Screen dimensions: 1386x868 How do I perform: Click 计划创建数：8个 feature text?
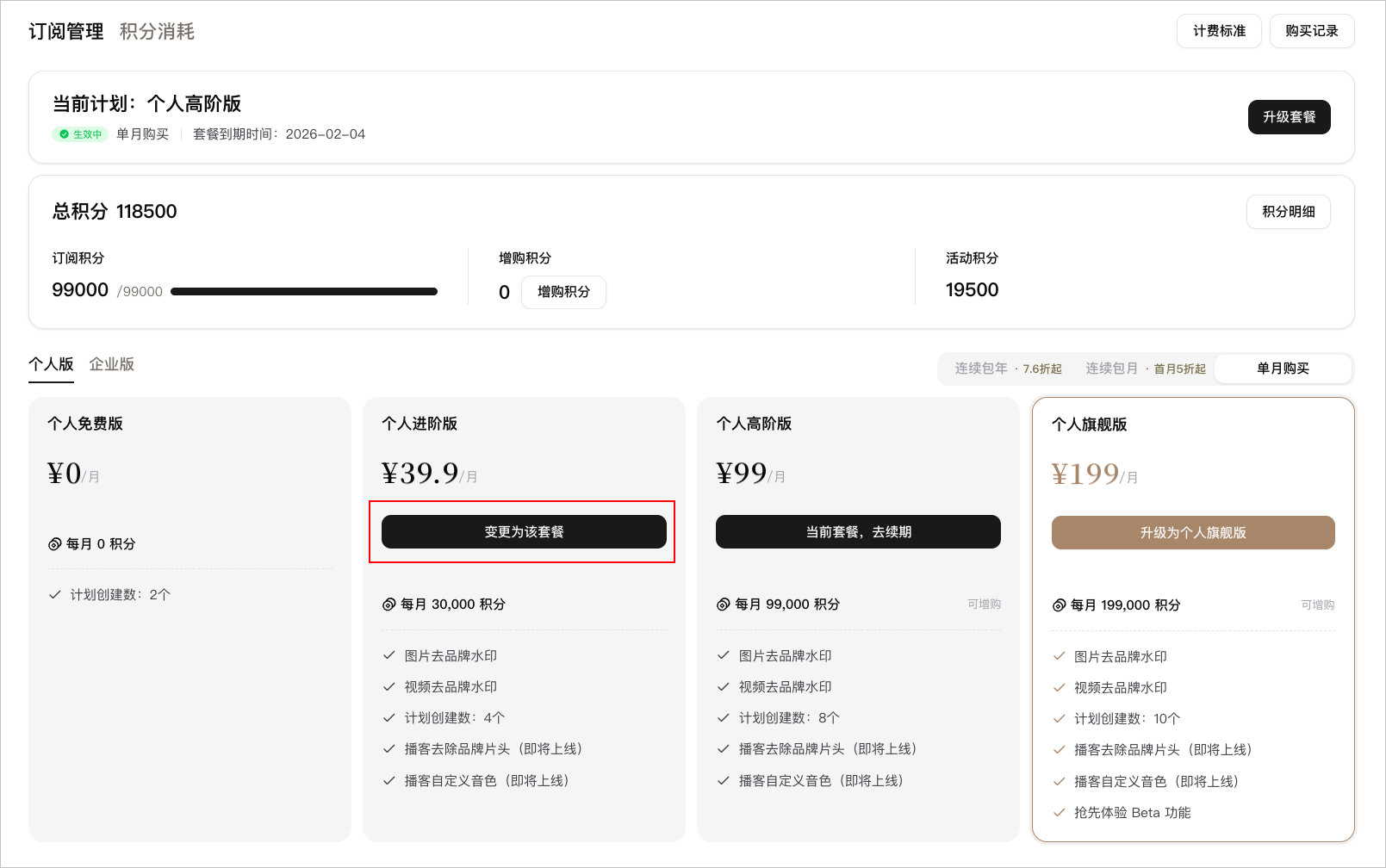(x=789, y=718)
